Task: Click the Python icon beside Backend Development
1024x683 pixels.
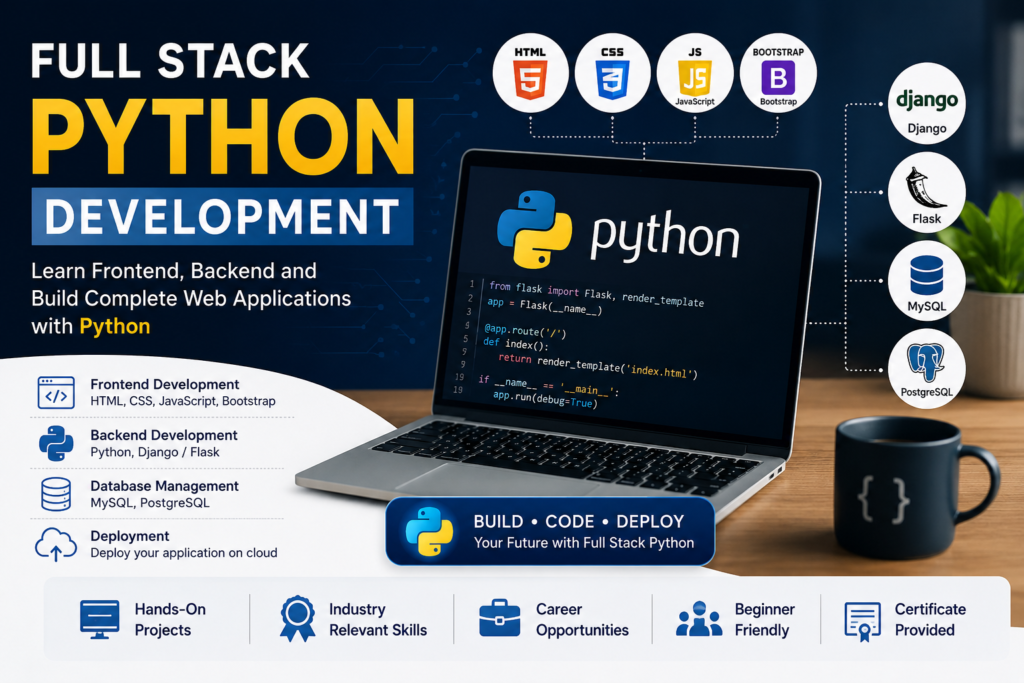Action: 56,443
